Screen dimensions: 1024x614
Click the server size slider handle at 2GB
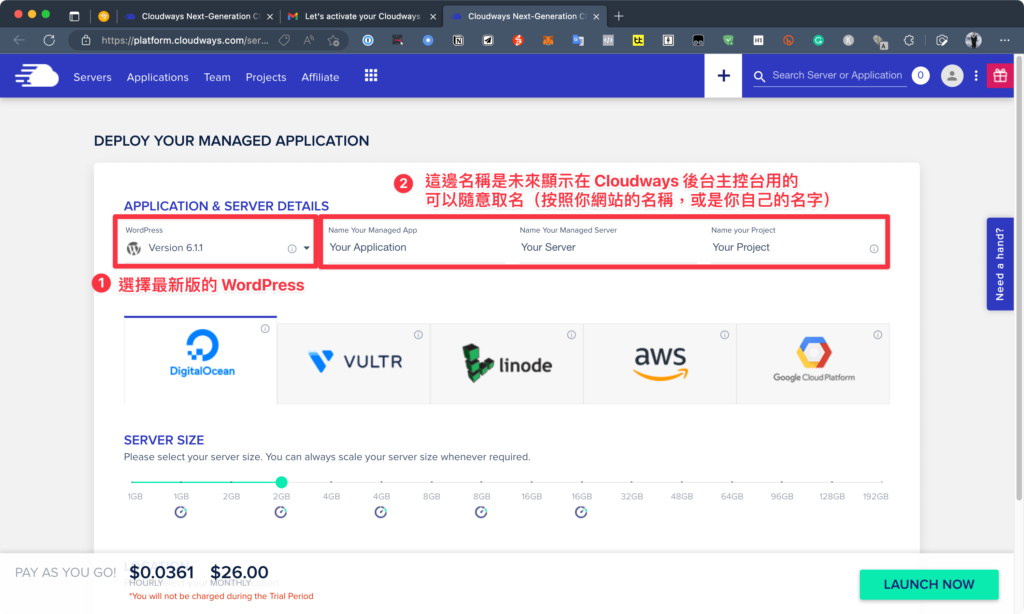pos(281,482)
